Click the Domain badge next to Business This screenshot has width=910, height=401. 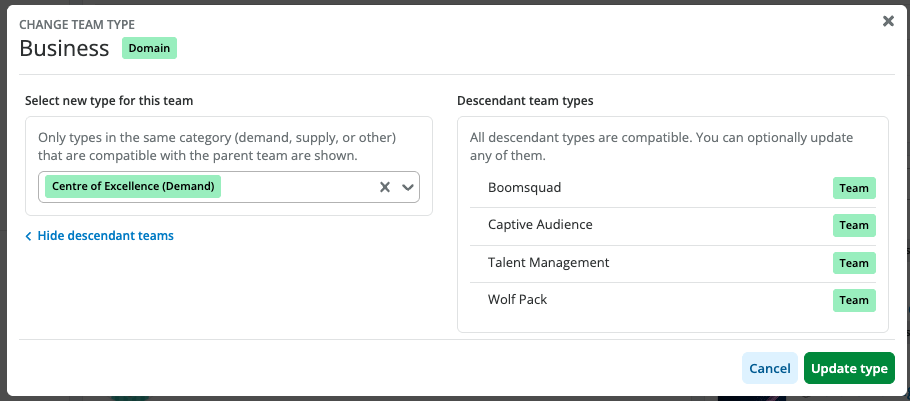(x=149, y=48)
